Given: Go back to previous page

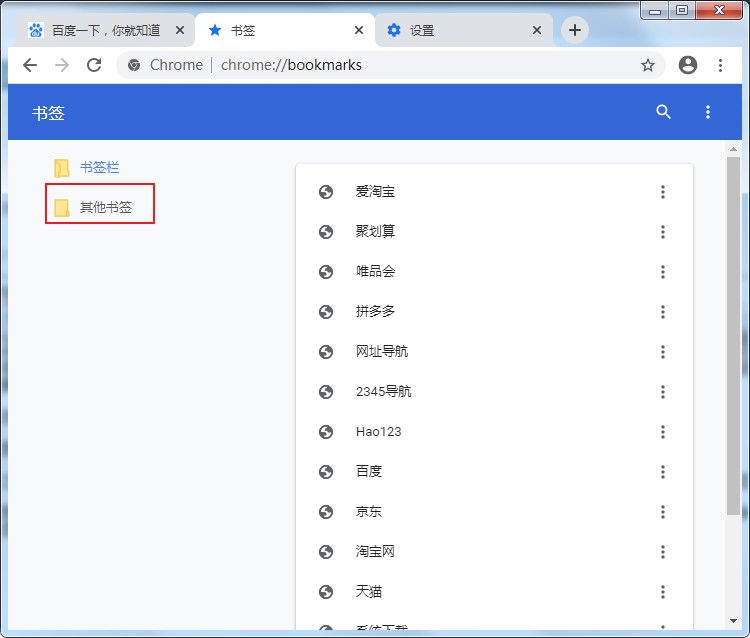Looking at the screenshot, I should 30,65.
